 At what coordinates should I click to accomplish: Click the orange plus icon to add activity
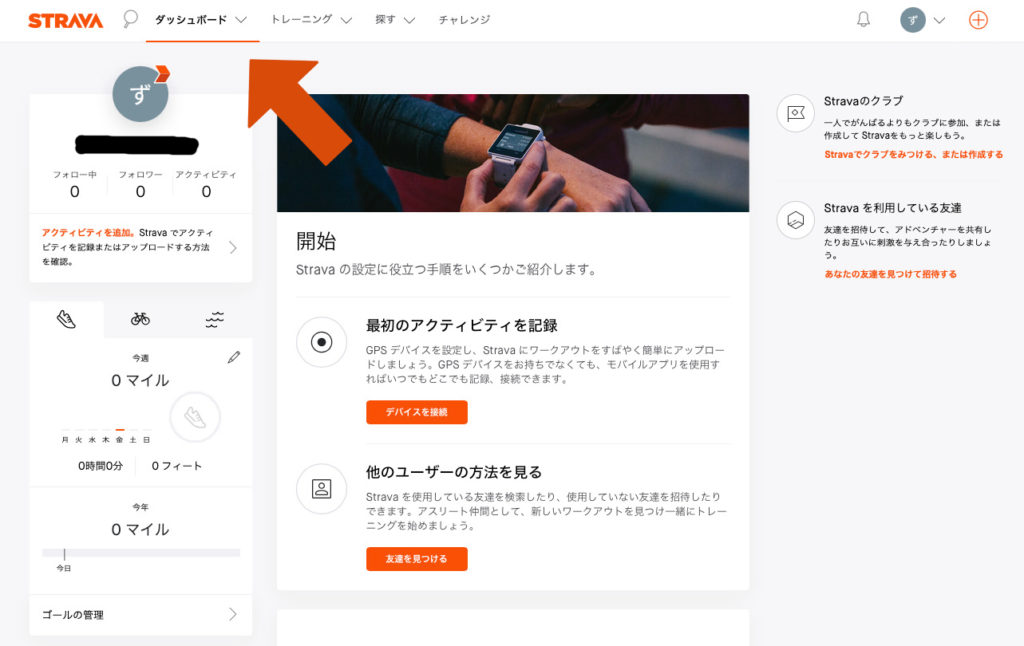coord(977,19)
